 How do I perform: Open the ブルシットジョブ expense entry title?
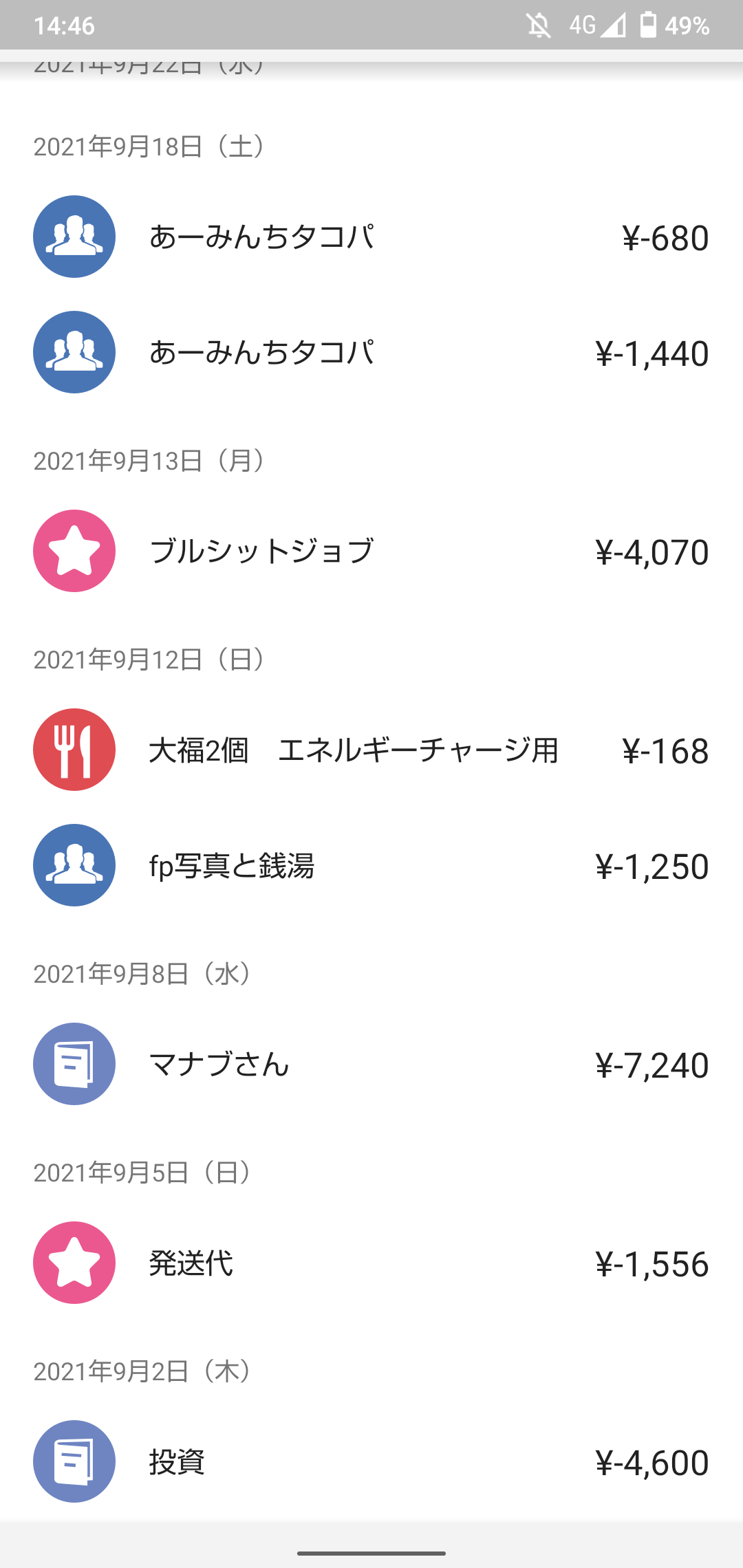coord(261,552)
